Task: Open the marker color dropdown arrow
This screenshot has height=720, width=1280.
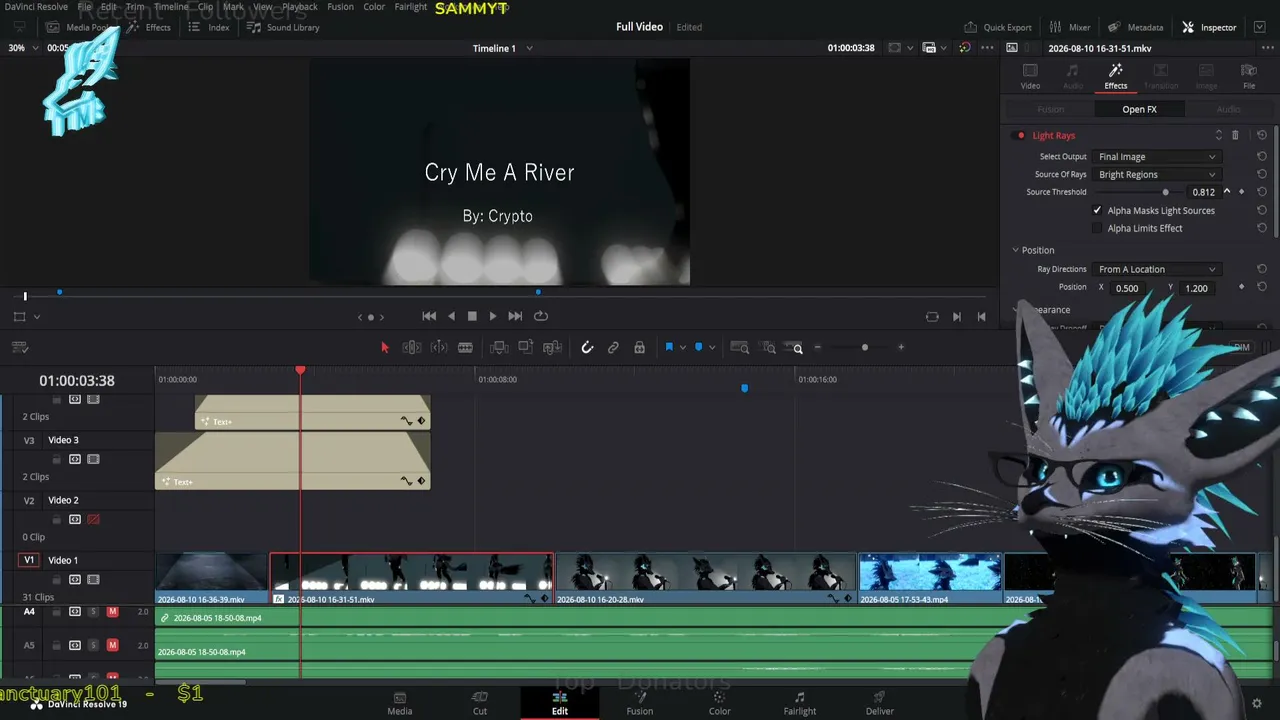Action: point(712,348)
